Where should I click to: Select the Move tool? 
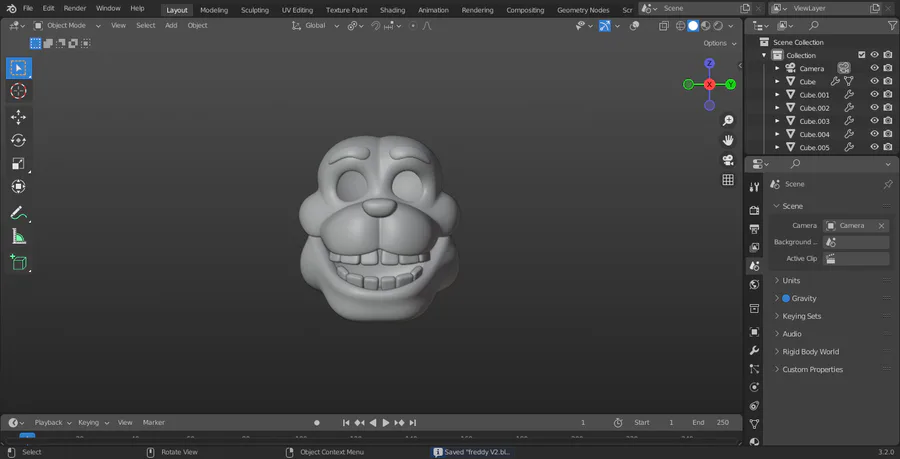point(18,117)
